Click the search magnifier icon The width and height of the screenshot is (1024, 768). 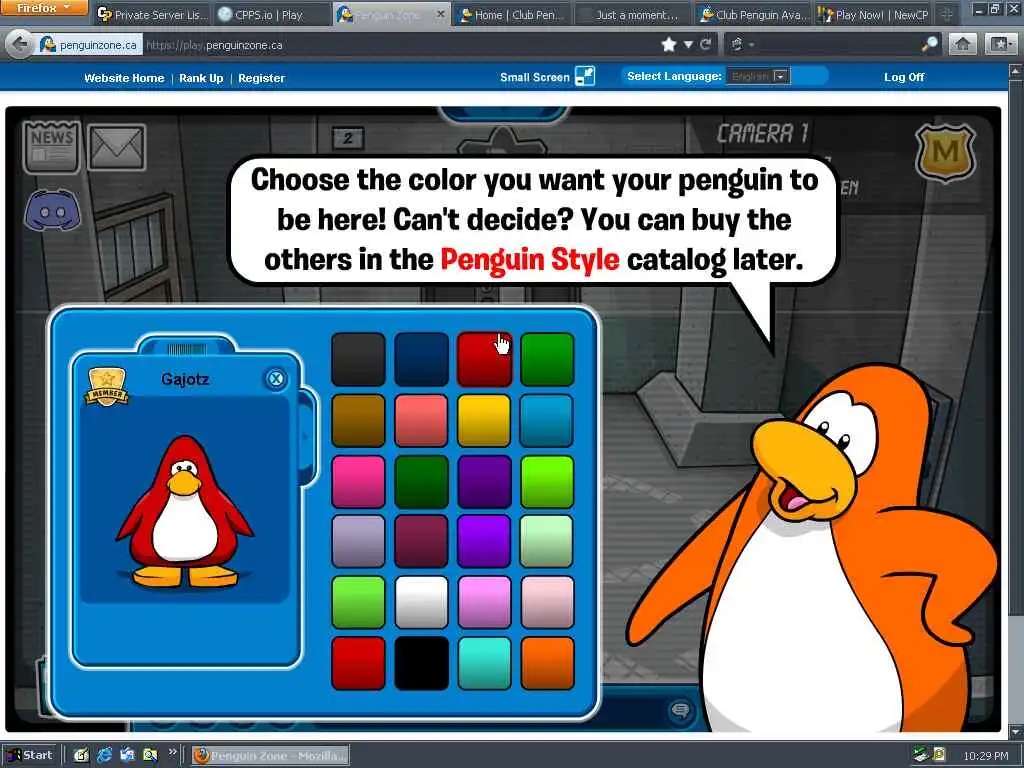(929, 44)
